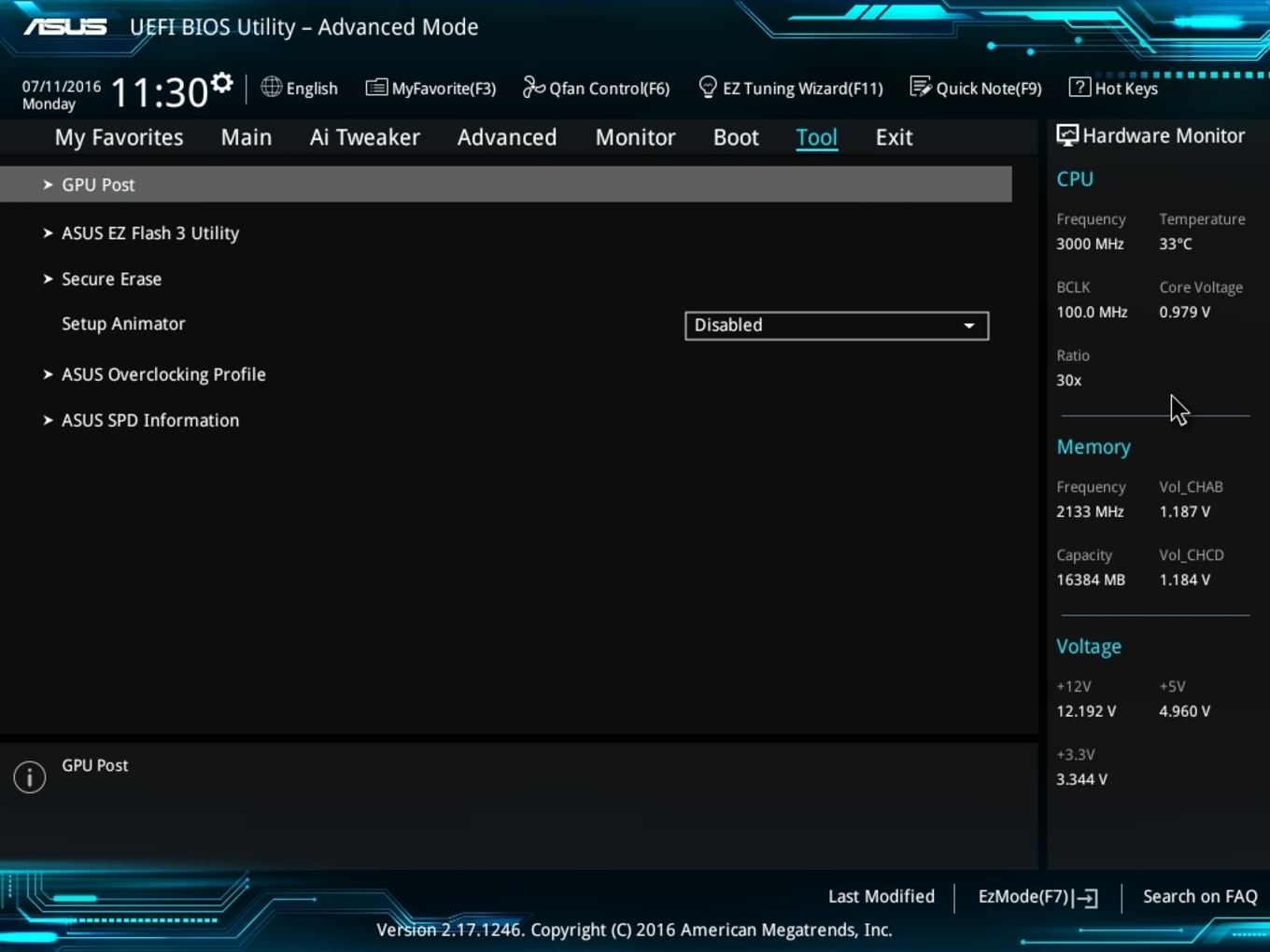Click the Vol_CHAB 1.187 V value
This screenshot has height=952, width=1270.
click(1185, 511)
